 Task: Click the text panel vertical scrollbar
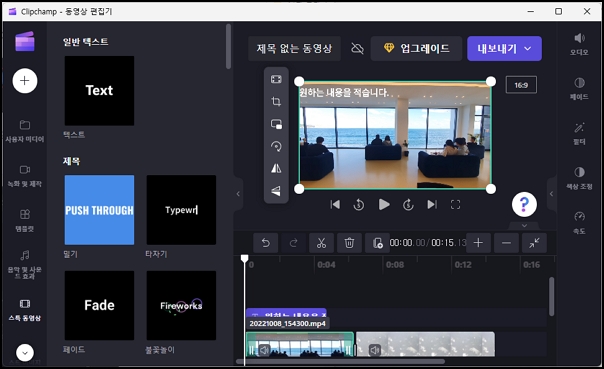tap(228, 46)
